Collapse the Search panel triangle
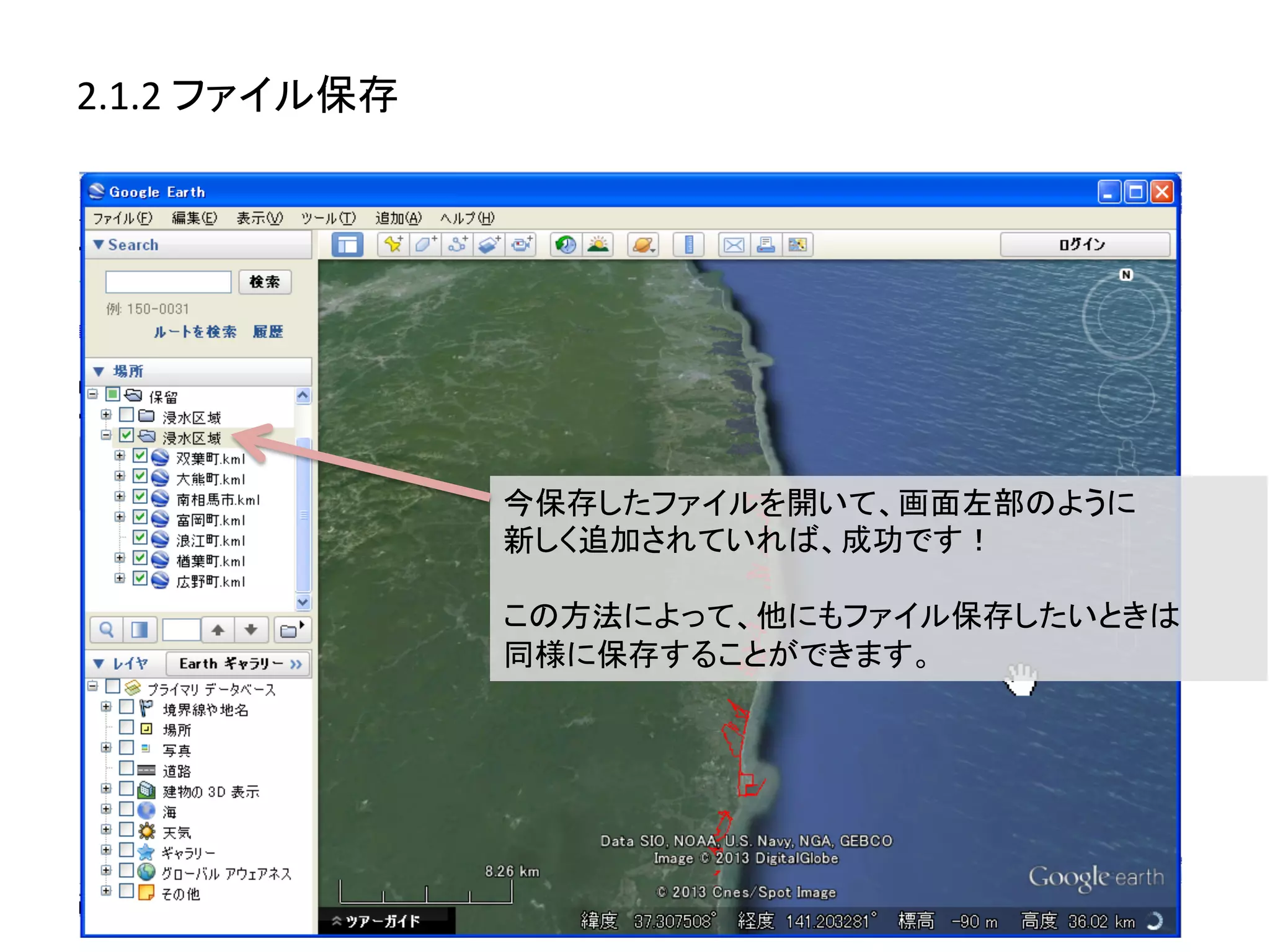The height and width of the screenshot is (952, 1270). [98, 245]
